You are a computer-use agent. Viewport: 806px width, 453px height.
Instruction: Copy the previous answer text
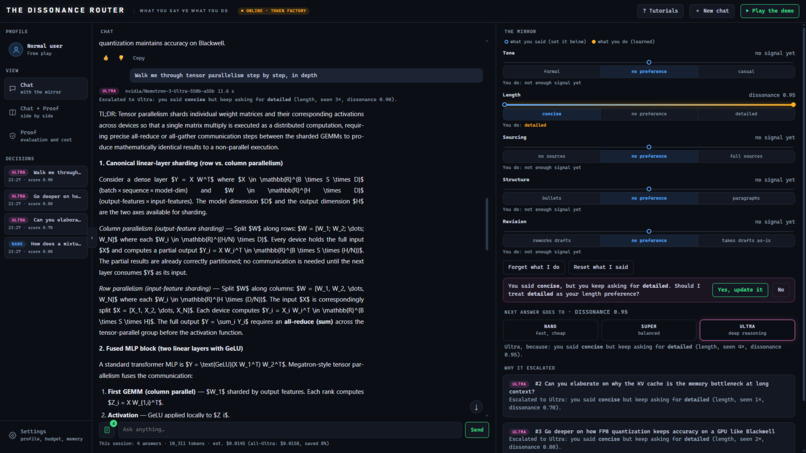[139, 58]
